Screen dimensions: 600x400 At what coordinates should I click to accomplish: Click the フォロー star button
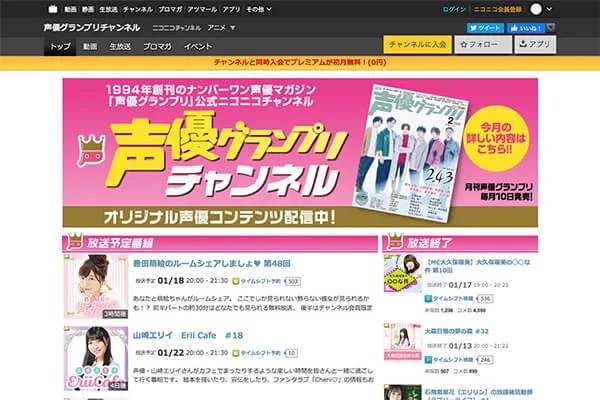pos(483,44)
